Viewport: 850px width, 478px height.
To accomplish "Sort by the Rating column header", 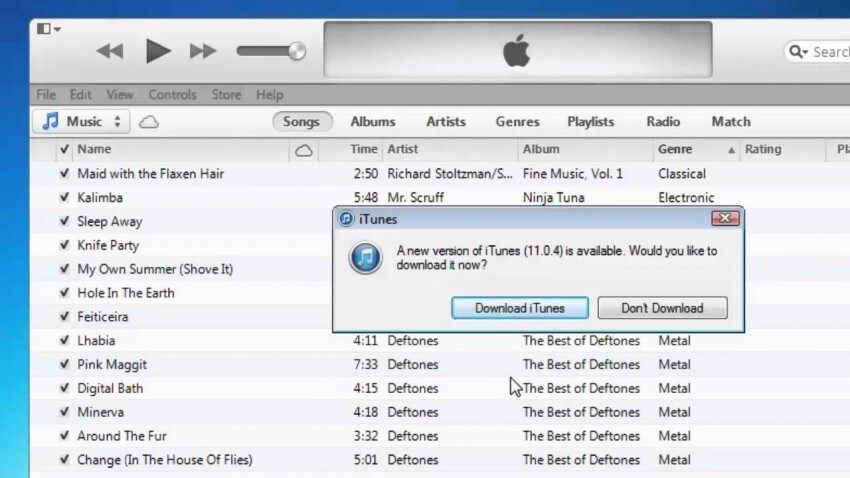I will tap(763, 149).
